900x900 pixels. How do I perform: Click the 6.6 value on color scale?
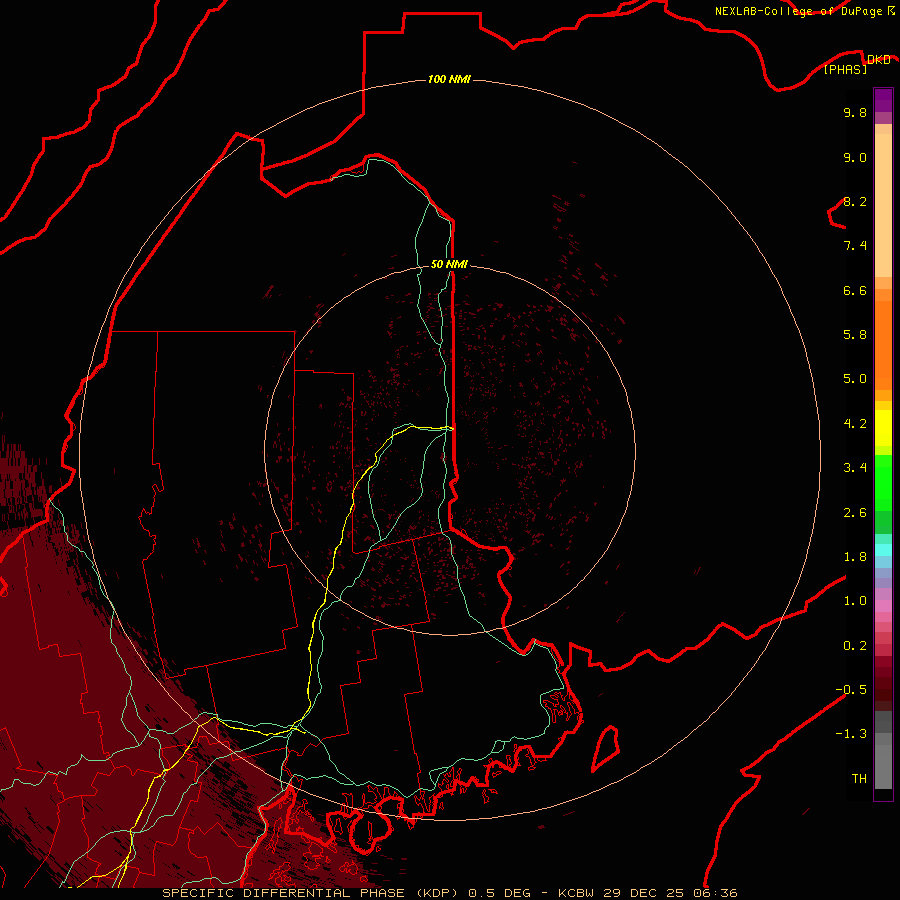click(x=855, y=290)
